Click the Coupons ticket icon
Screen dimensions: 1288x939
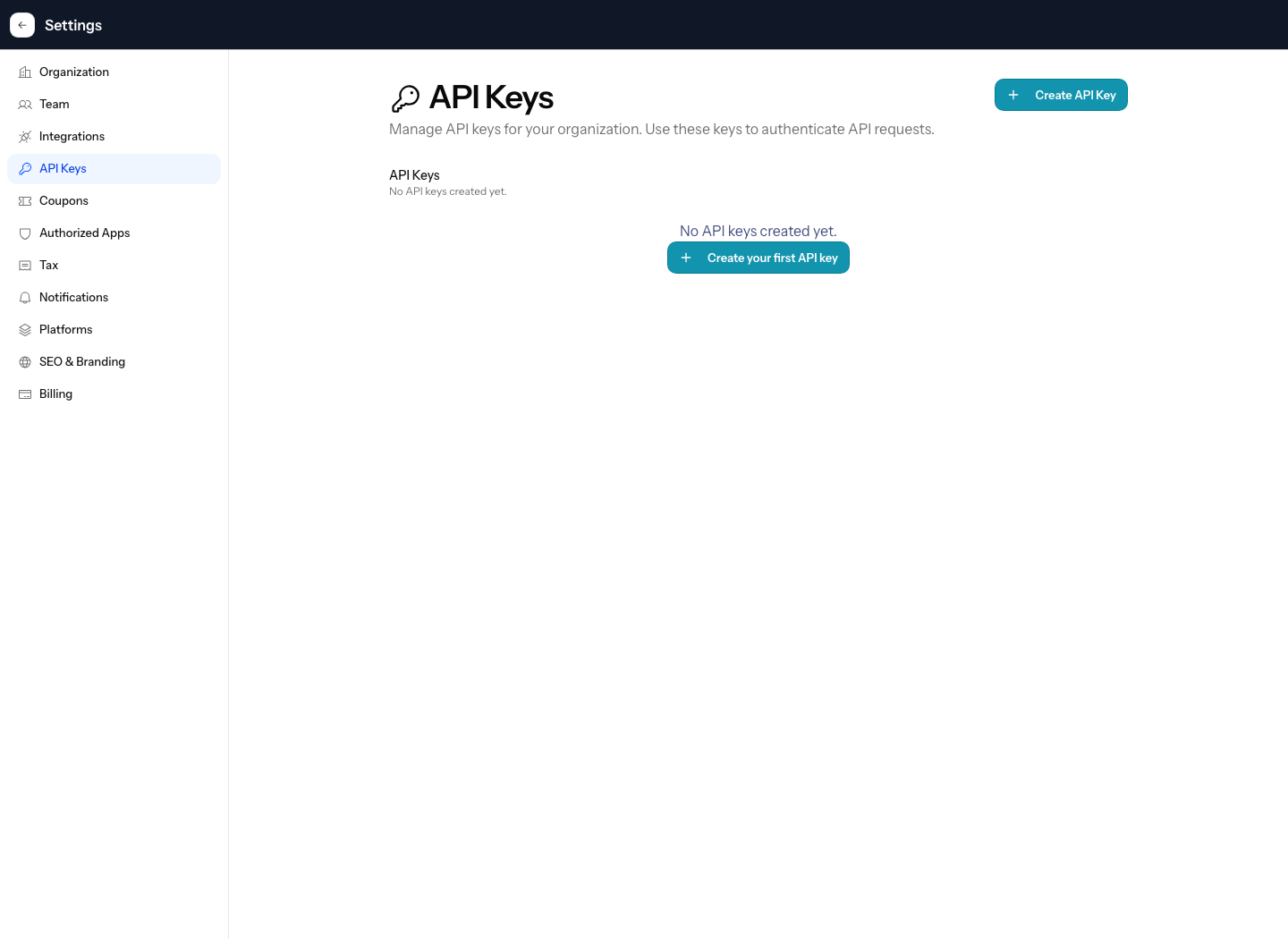(x=25, y=201)
